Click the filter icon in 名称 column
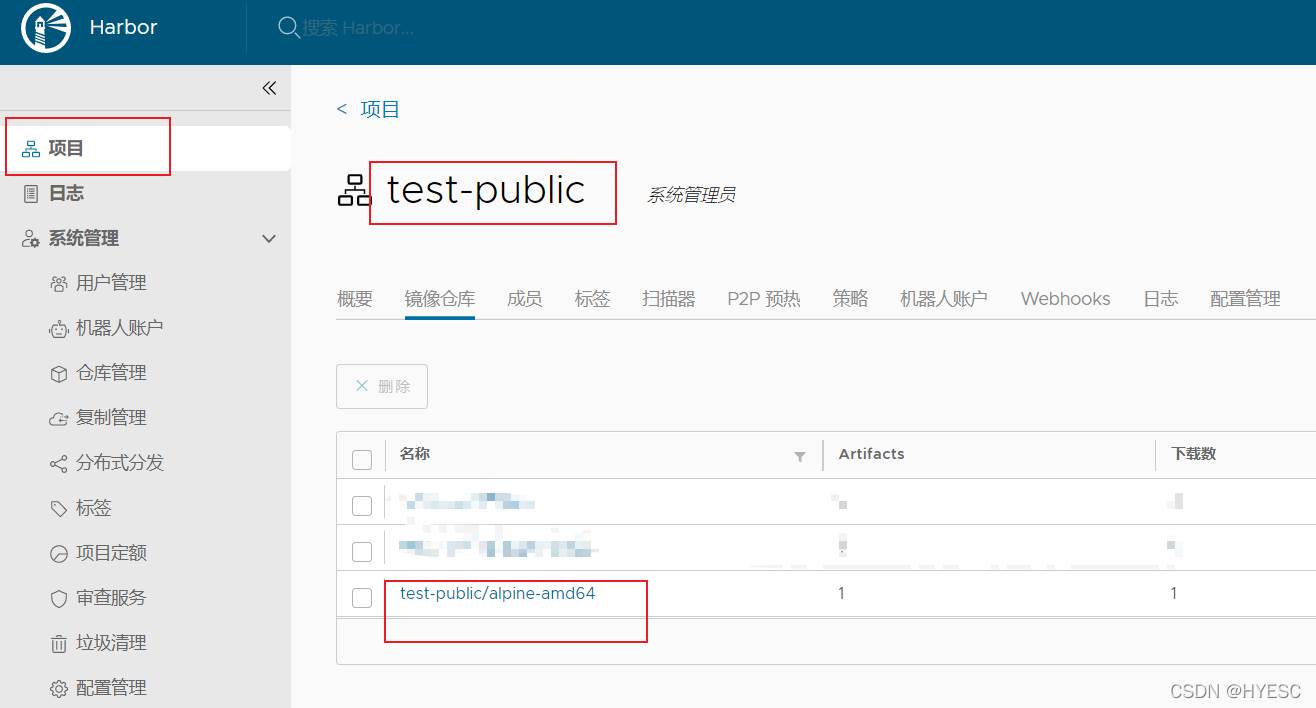Viewport: 1316px width, 708px height. [800, 457]
